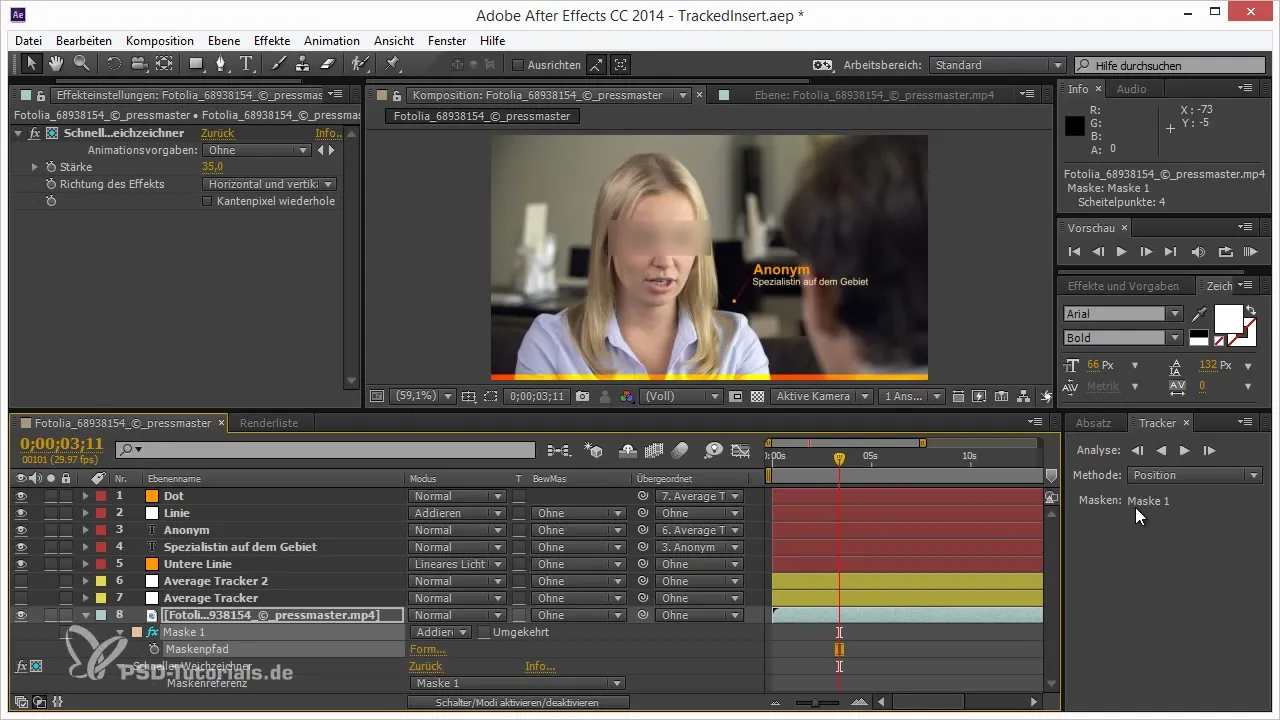Take a snapshot with camera icon
The width and height of the screenshot is (1280, 720).
tap(582, 396)
